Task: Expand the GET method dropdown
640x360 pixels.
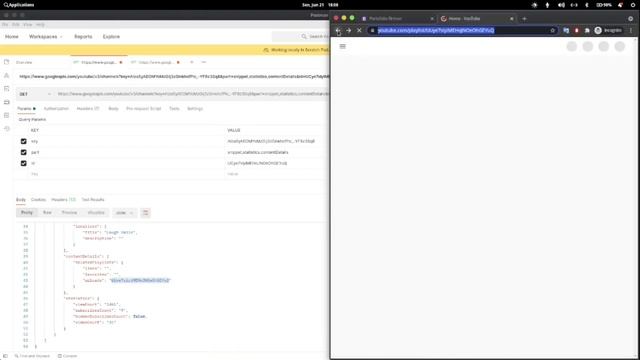Action: pyautogui.click(x=35, y=94)
